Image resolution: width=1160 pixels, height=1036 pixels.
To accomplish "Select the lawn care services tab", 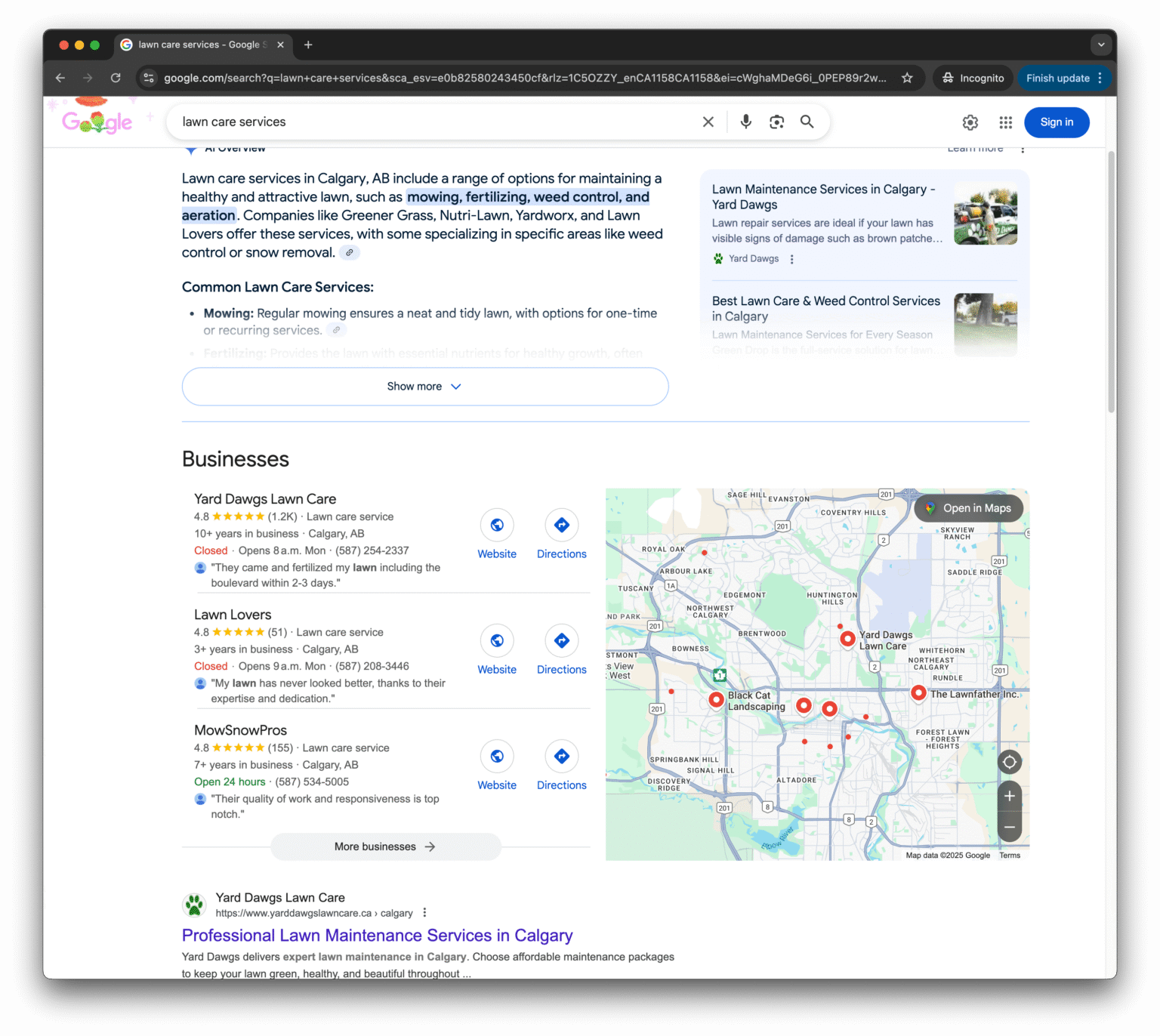I will point(198,45).
